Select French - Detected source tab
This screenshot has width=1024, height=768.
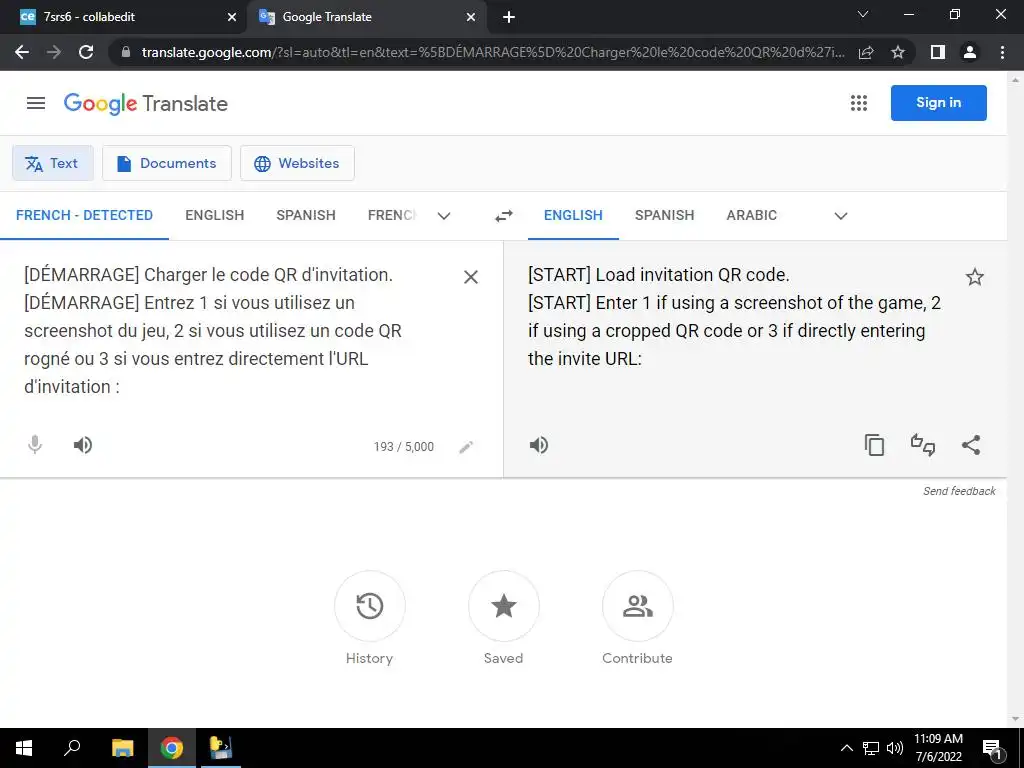coord(84,216)
